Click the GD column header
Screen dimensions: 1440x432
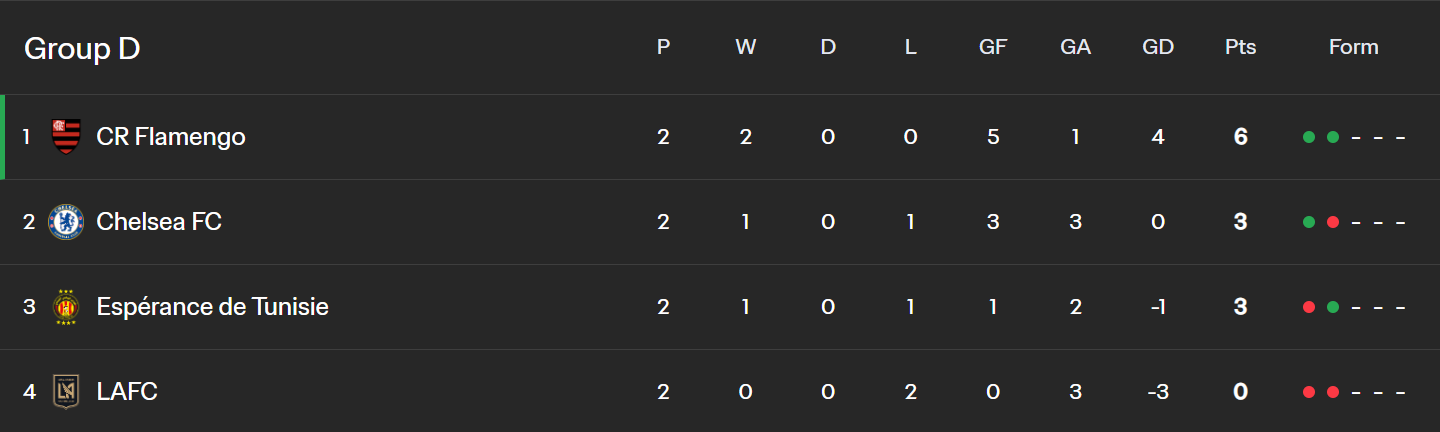1158,47
